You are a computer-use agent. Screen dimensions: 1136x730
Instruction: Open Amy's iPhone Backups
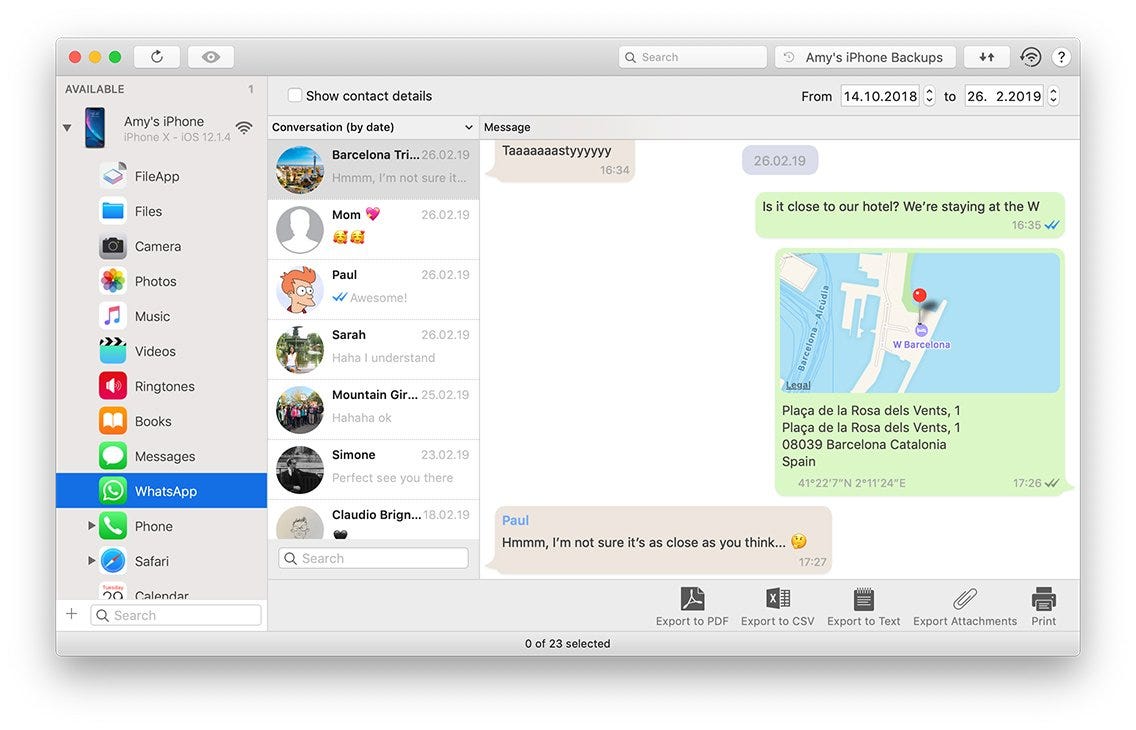tap(865, 56)
